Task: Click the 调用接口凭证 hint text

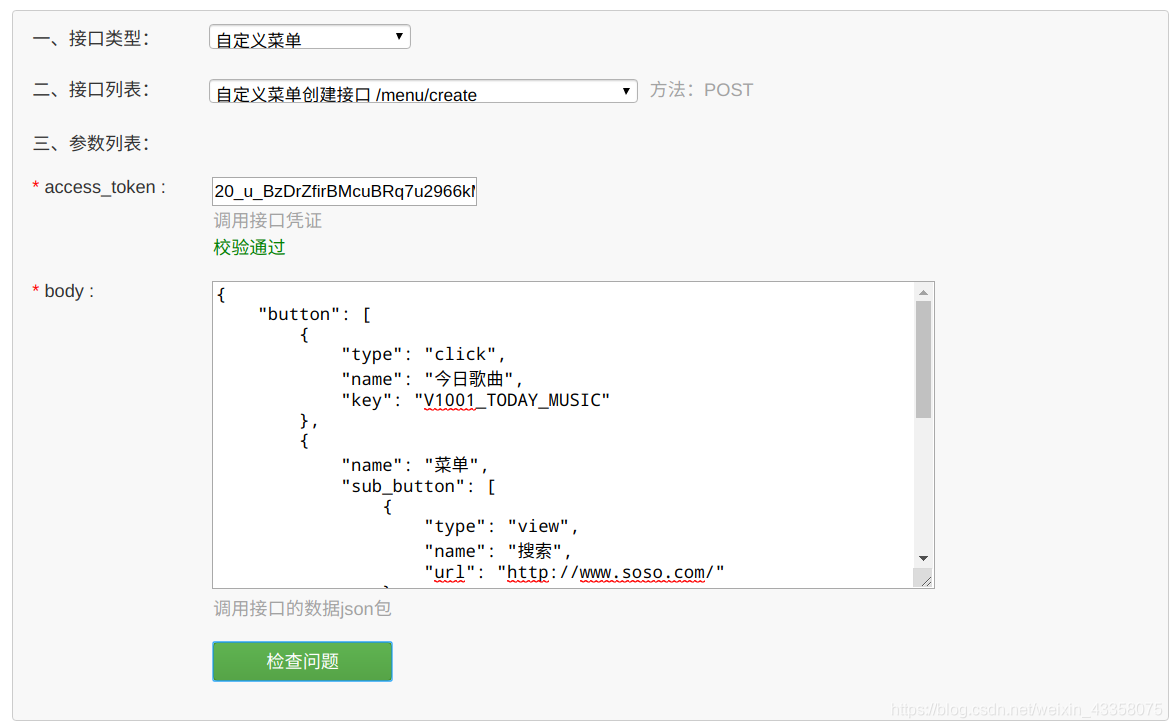Action: pyautogui.click(x=268, y=220)
